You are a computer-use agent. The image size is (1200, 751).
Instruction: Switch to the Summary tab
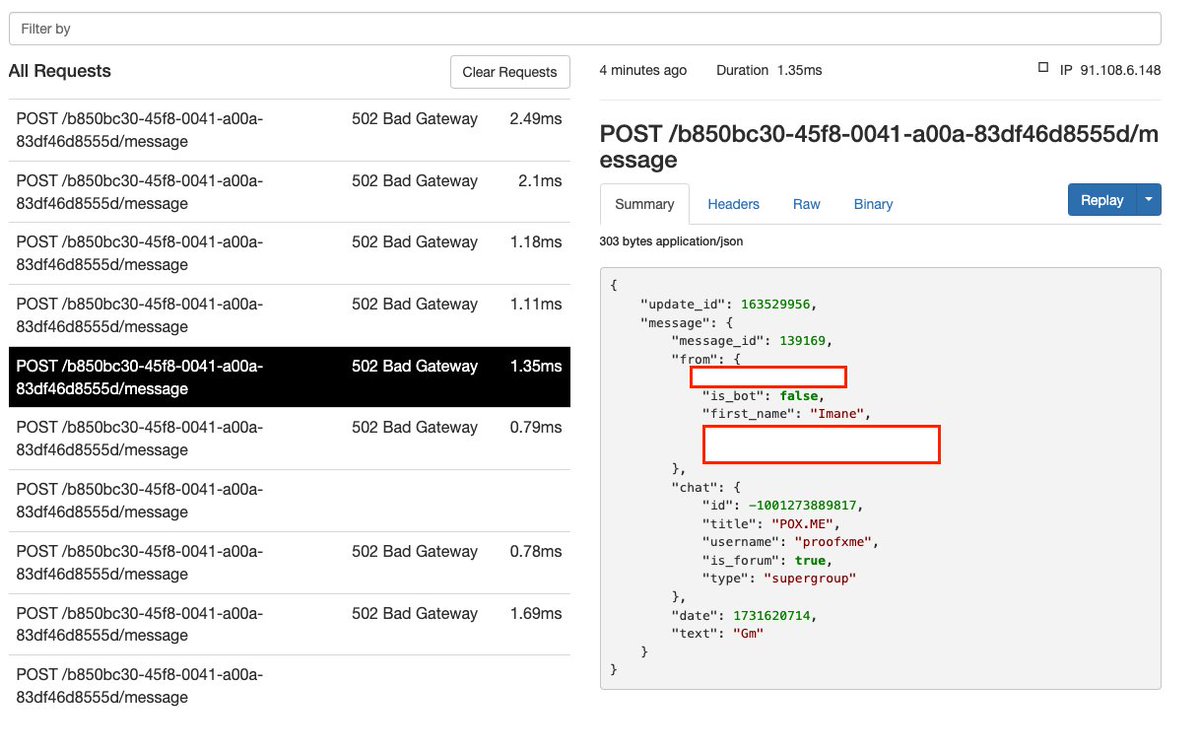(x=644, y=204)
